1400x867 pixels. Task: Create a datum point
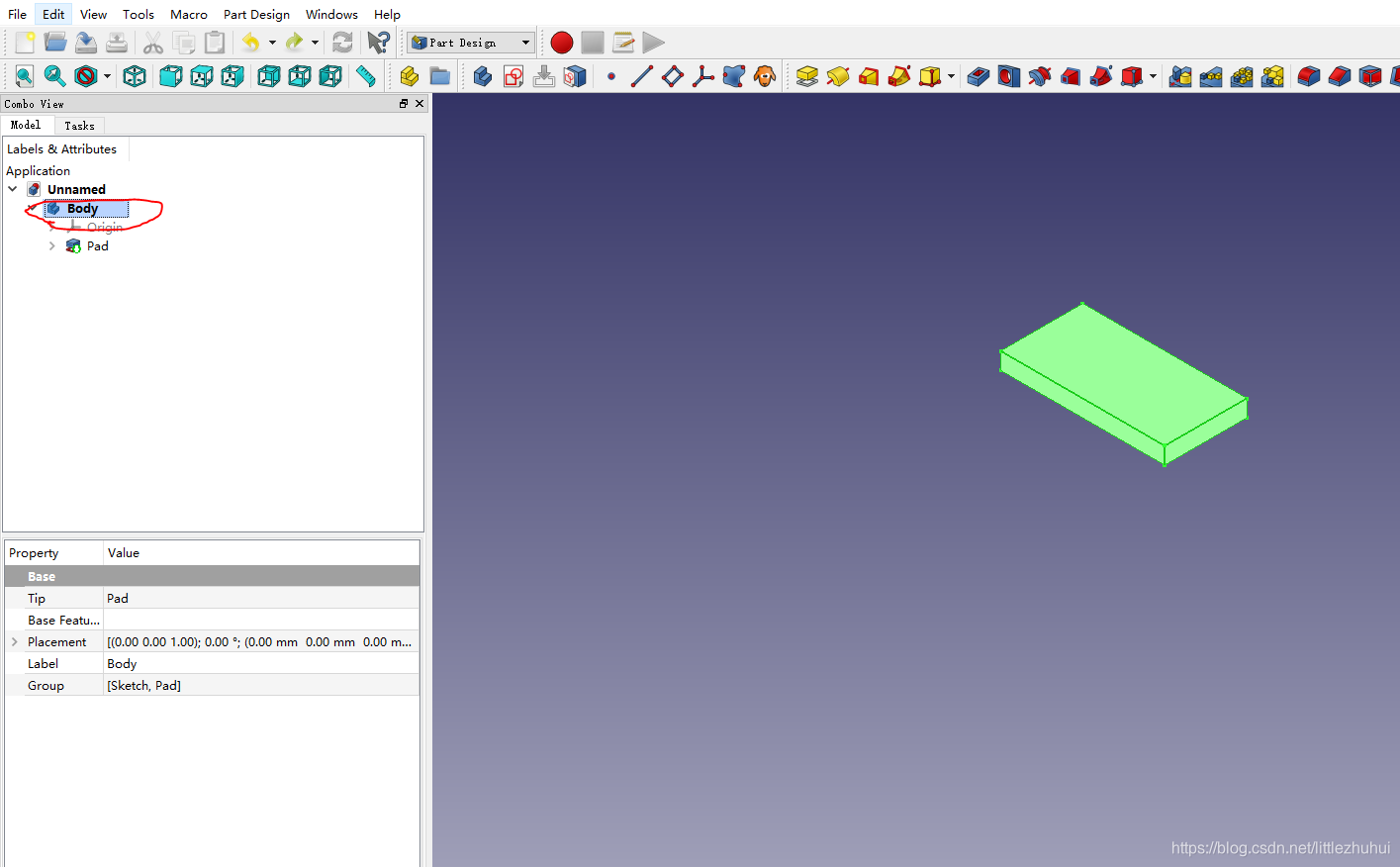(611, 76)
